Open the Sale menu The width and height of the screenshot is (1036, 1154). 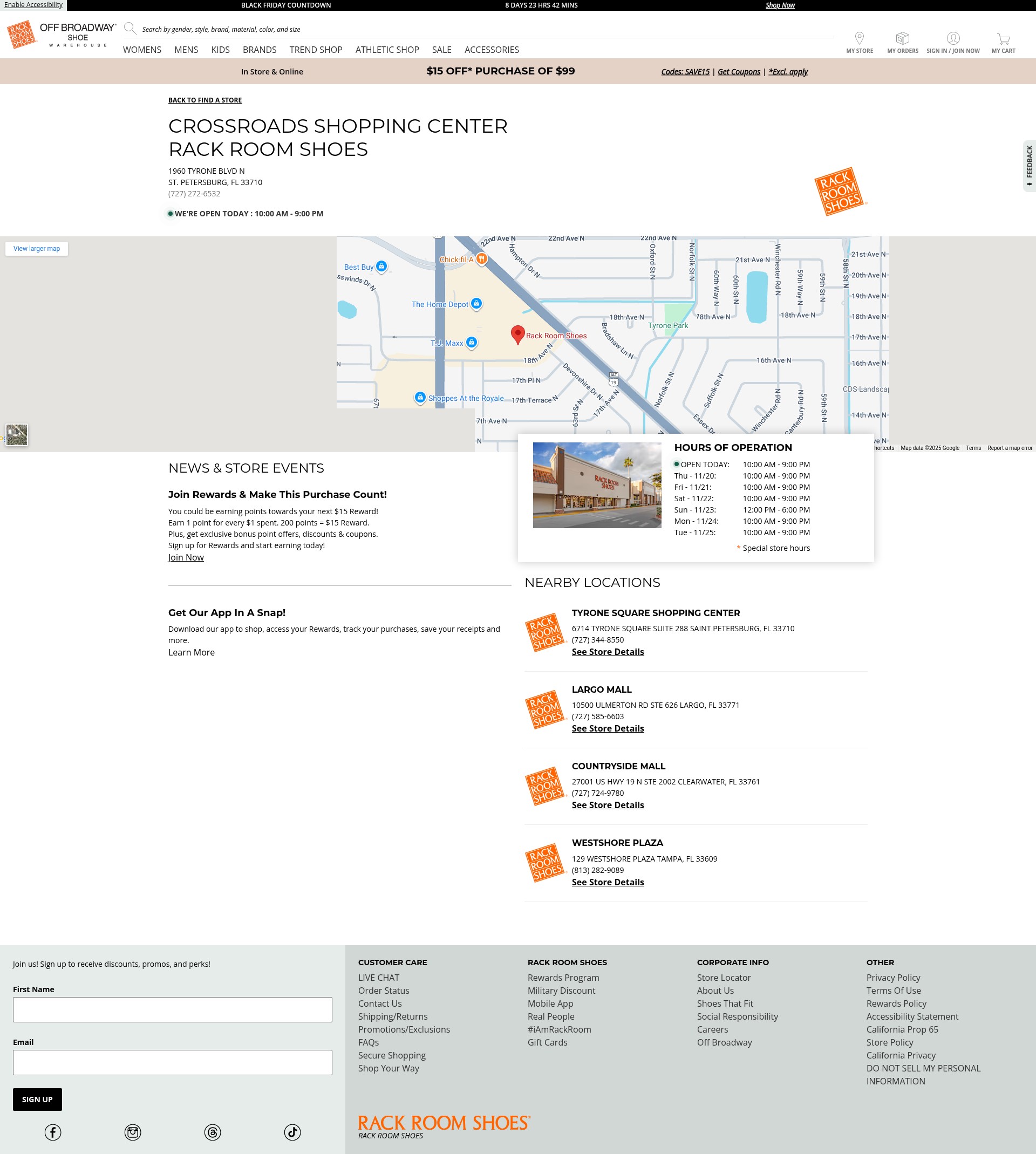pyautogui.click(x=442, y=50)
